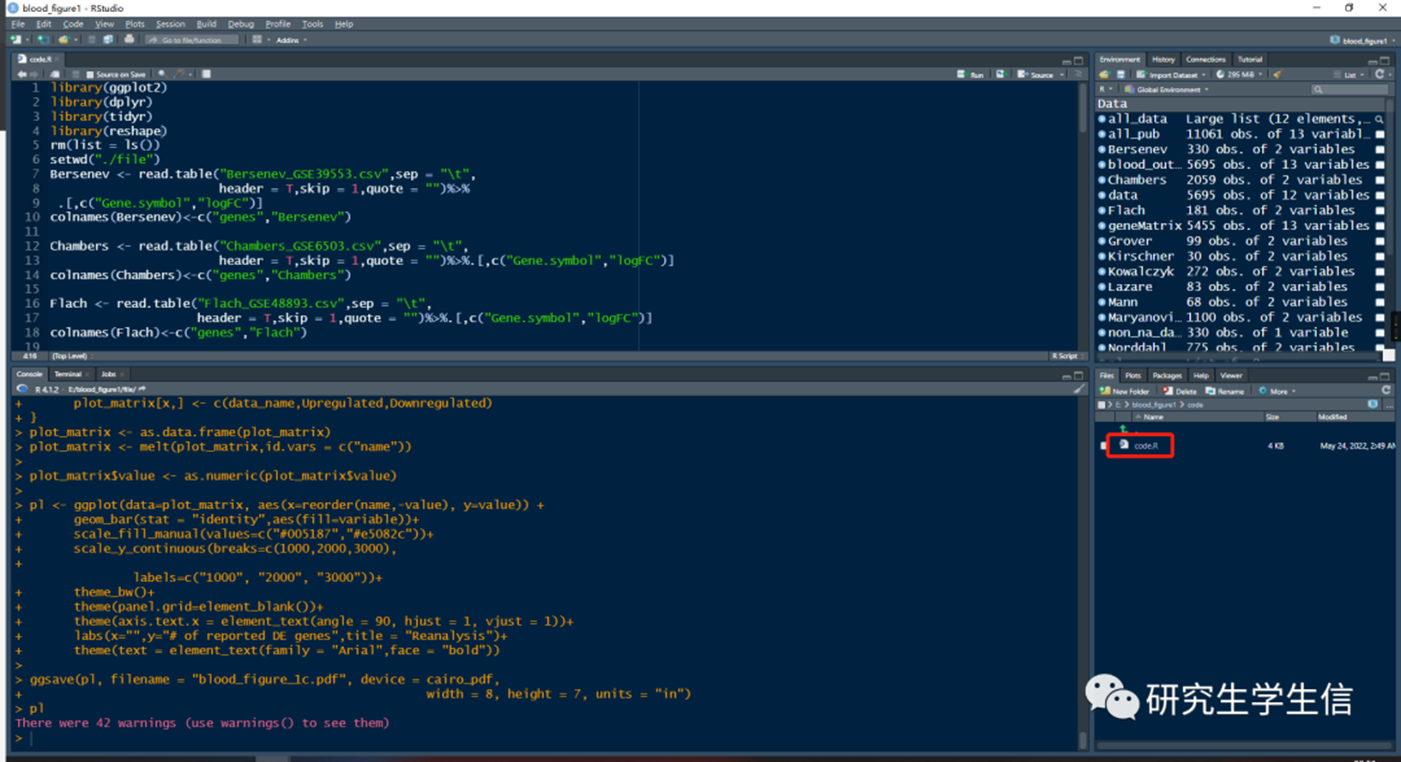Open the blood_figure1 project menu

[x=1363, y=40]
